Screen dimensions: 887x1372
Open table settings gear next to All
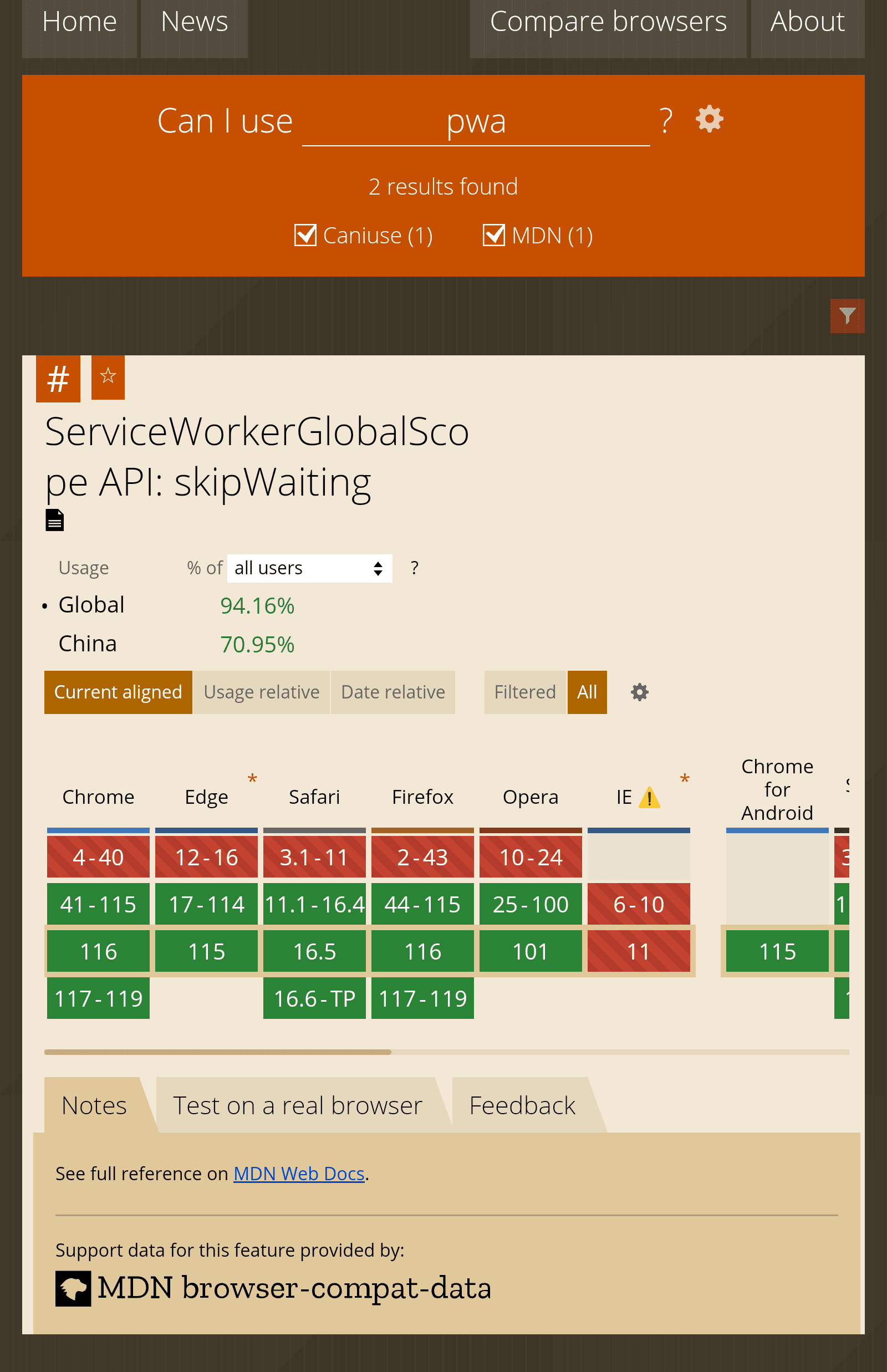[639, 692]
